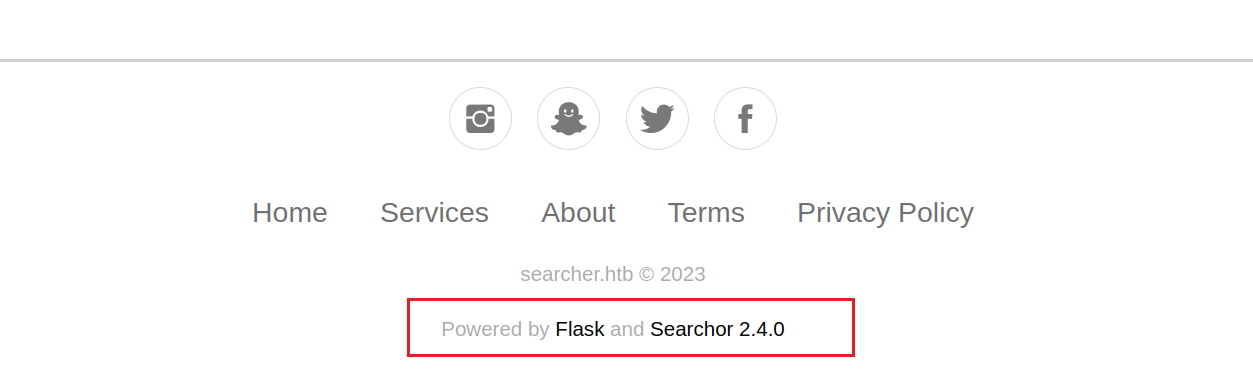Screen dimensions: 1253x377
Task: Select the About footer link
Action: 578,213
